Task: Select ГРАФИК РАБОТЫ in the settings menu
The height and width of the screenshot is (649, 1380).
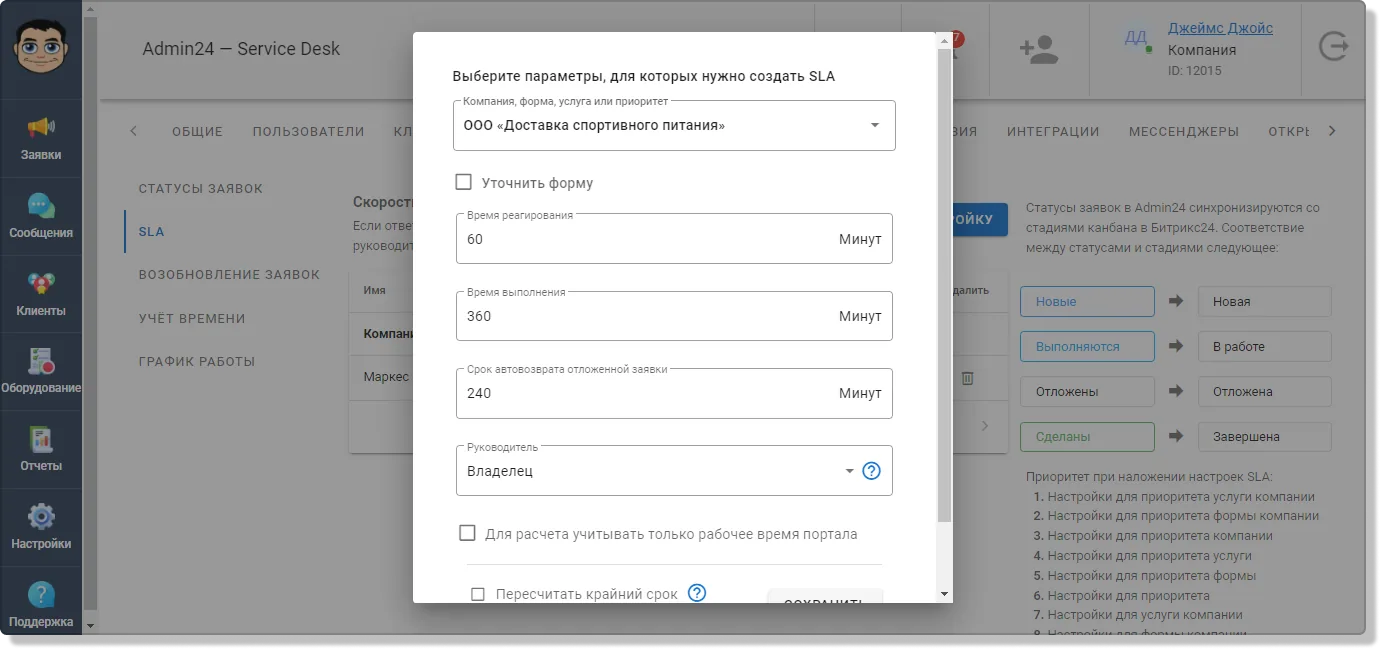Action: (x=197, y=361)
